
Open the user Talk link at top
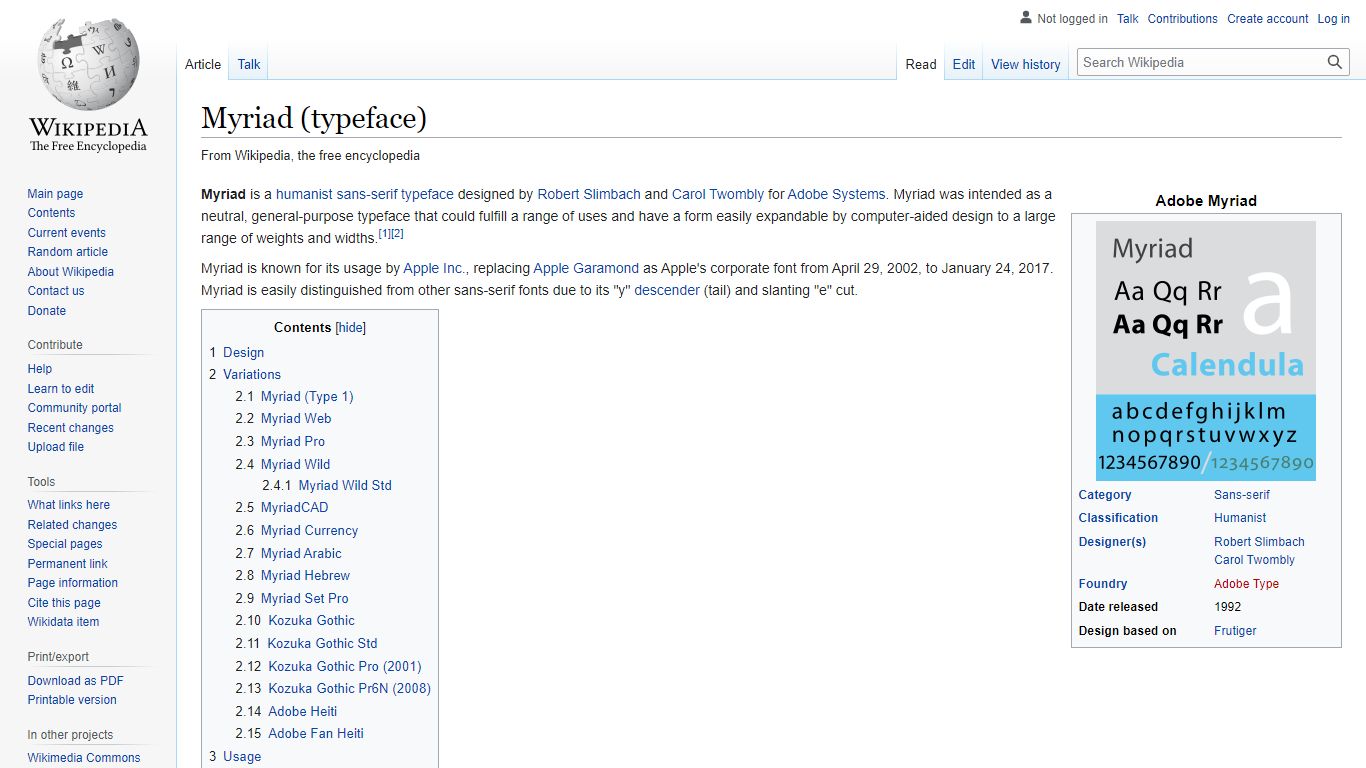tap(1128, 19)
